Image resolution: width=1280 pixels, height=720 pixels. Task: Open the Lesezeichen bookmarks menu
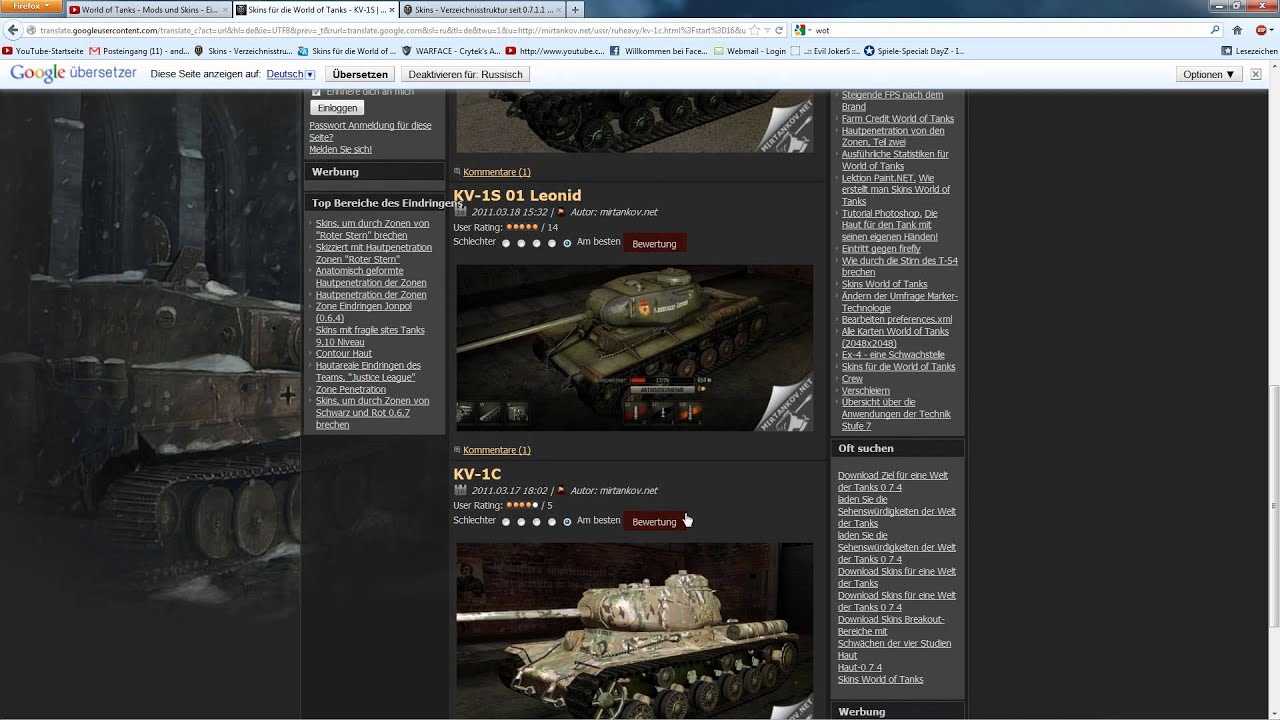(1249, 50)
